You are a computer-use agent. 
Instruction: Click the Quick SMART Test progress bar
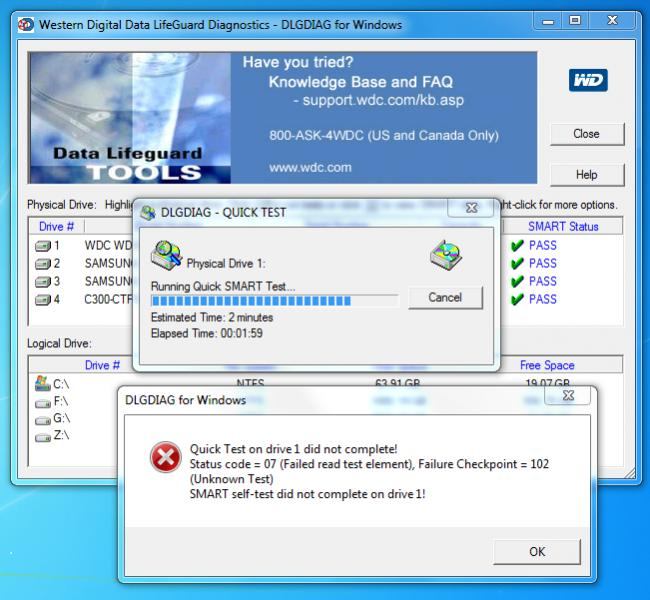[x=274, y=301]
